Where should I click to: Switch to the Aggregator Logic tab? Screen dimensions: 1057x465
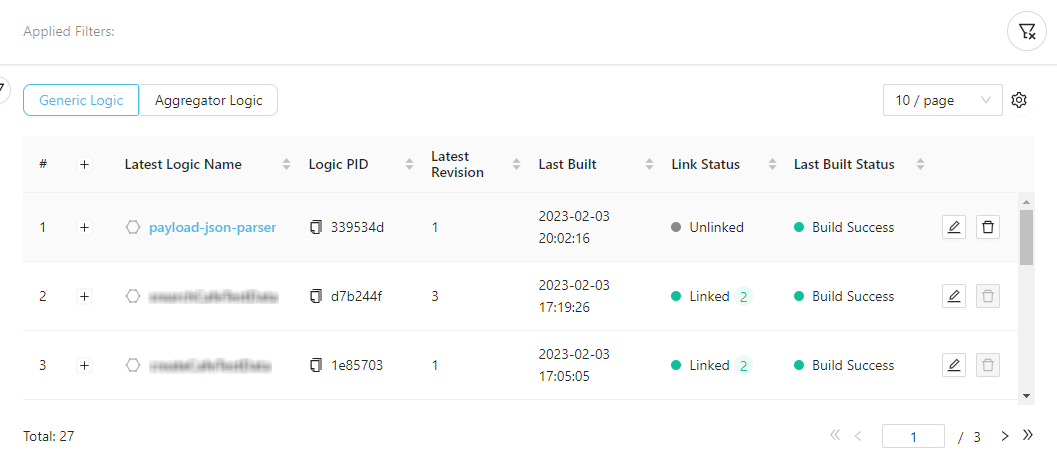208,100
